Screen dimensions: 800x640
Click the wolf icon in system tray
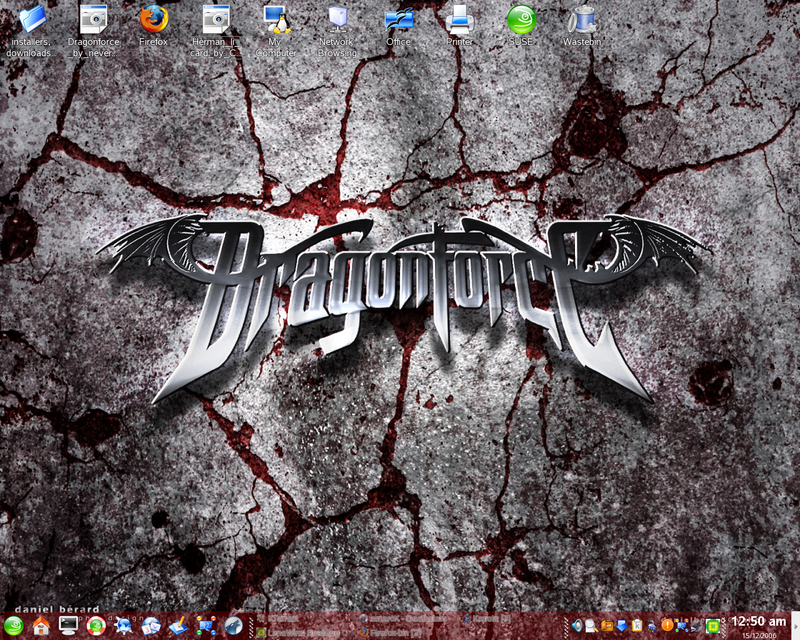point(697,625)
